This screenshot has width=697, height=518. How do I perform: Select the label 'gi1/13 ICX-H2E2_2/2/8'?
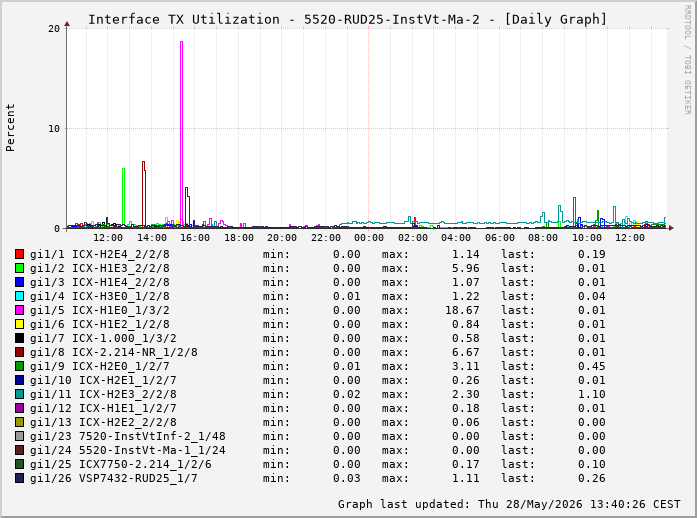[103, 422]
